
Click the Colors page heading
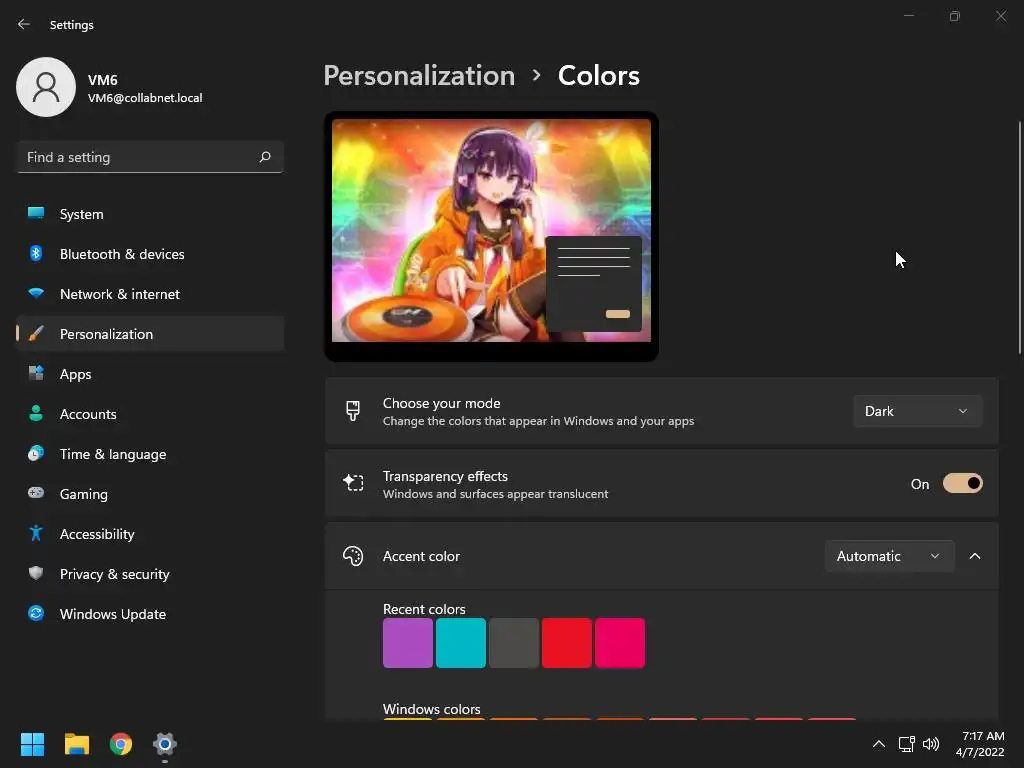598,76
